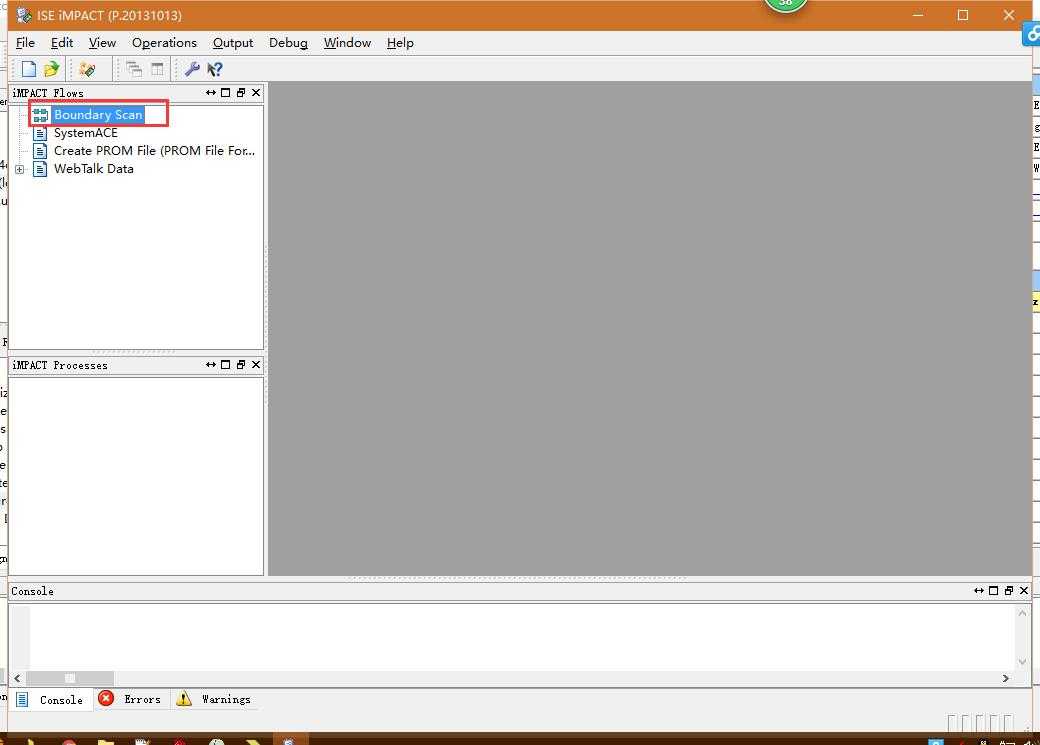Float the iMPACT Processes panel
The width and height of the screenshot is (1040, 745).
click(241, 365)
